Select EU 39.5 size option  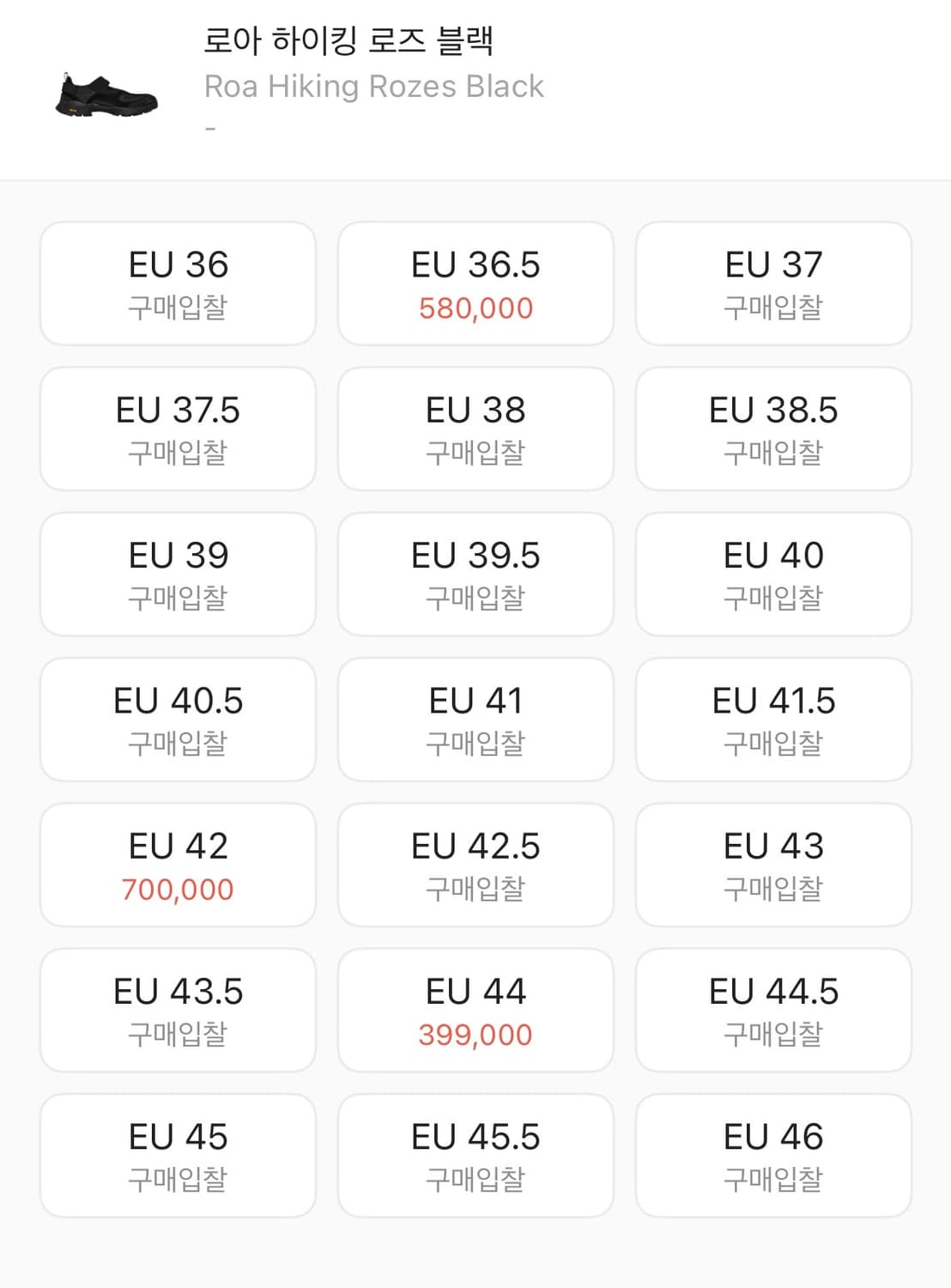[x=475, y=574]
